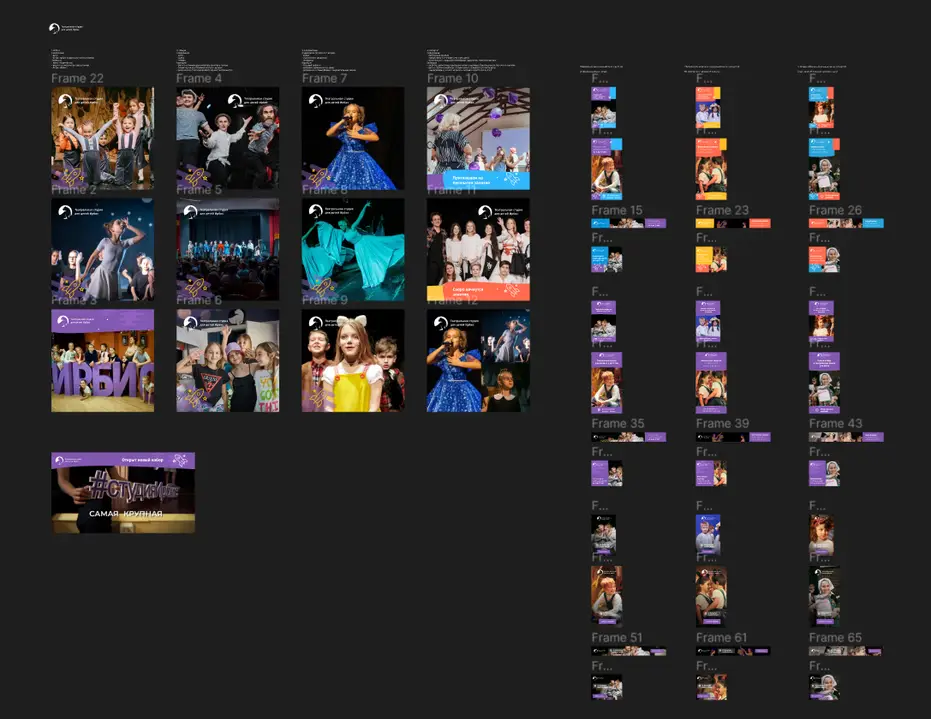Open the singing girl in blue dress image
Image resolution: width=931 pixels, height=719 pixels.
tap(353, 138)
